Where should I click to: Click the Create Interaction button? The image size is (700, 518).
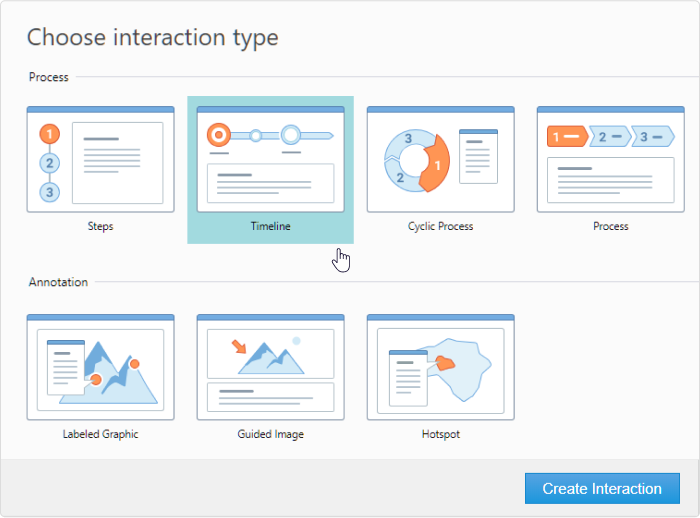[602, 489]
